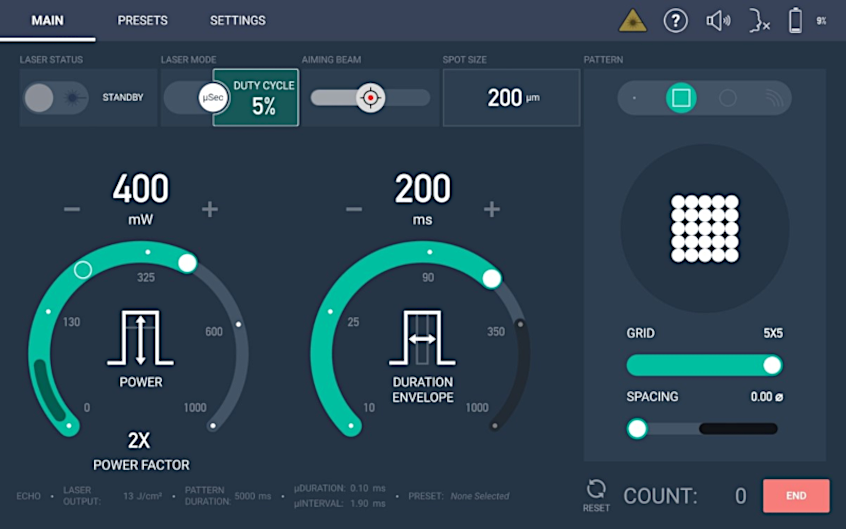Select the single spot pattern option
The height and width of the screenshot is (529, 846).
(635, 98)
